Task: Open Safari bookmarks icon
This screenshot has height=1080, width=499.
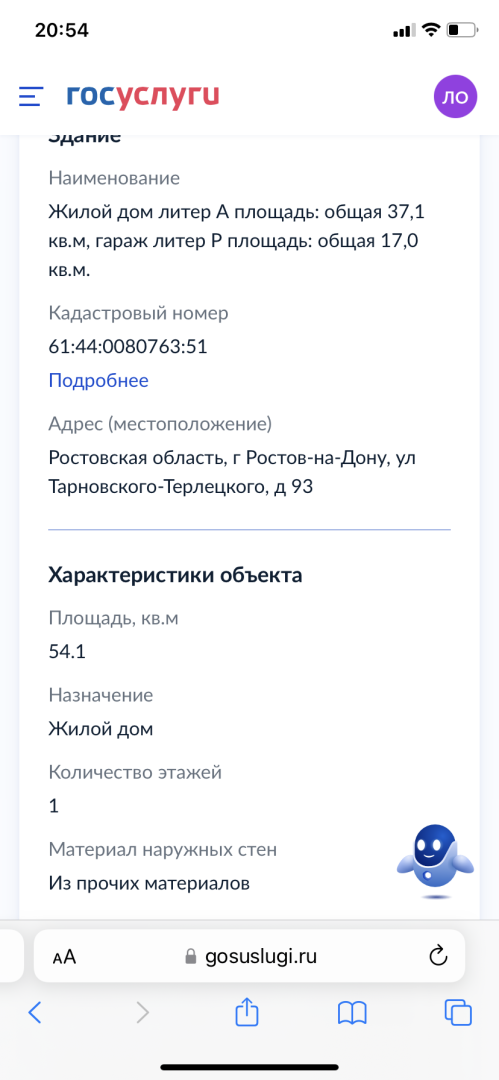Action: pos(352,1012)
